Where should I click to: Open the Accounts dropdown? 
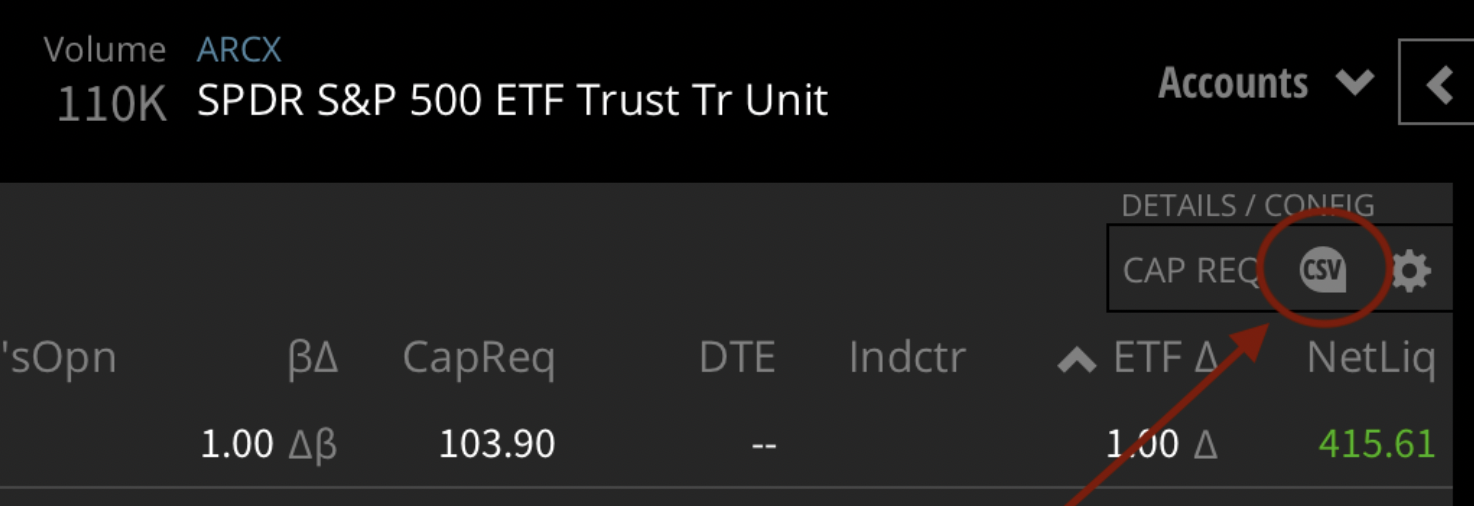pos(1265,84)
